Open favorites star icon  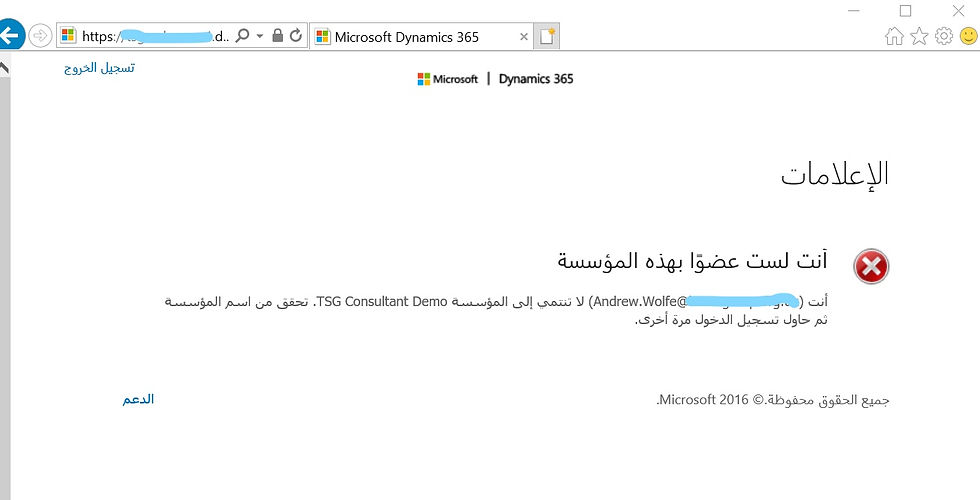[919, 36]
